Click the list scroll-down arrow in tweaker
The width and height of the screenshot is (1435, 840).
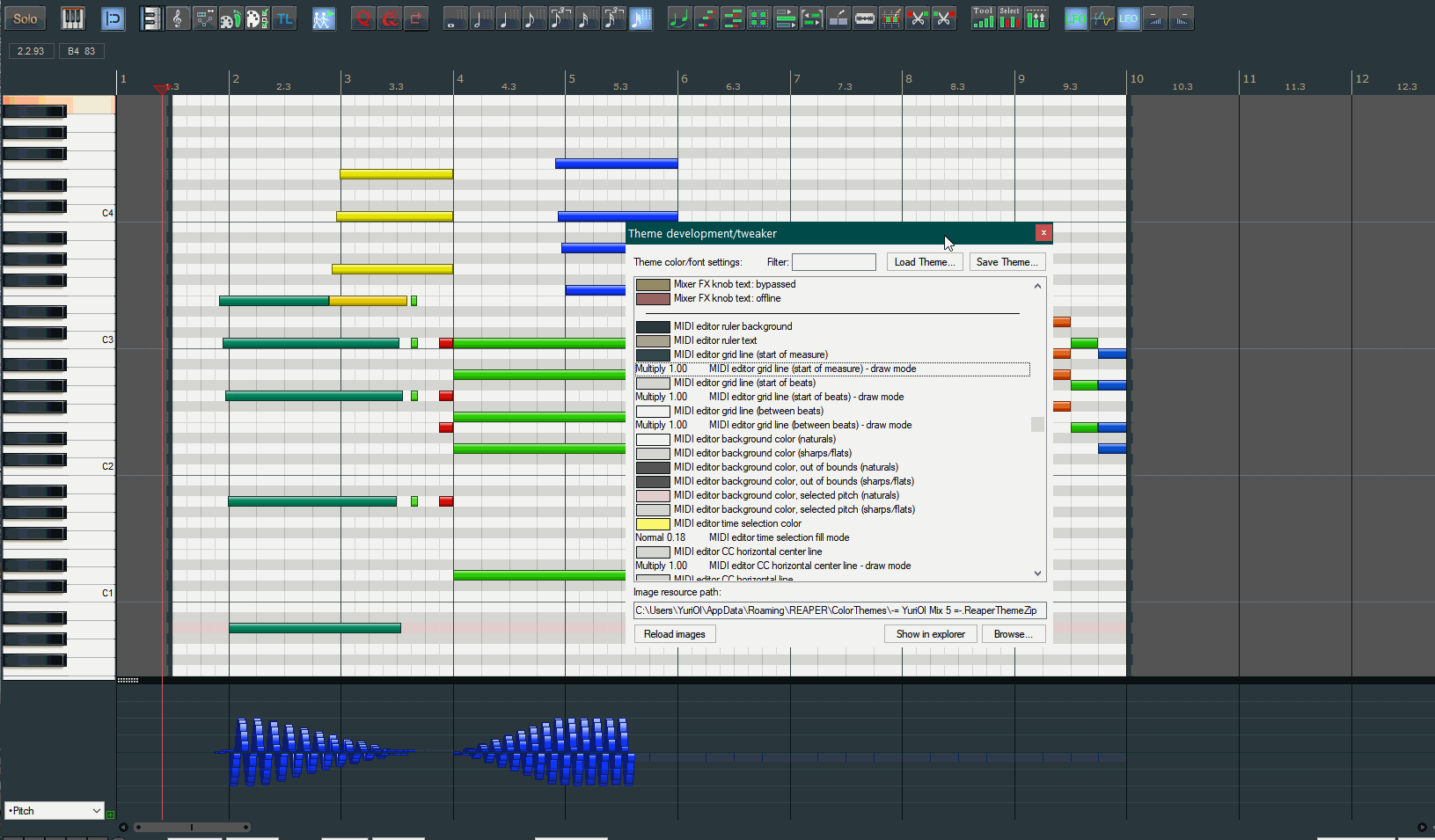1037,573
